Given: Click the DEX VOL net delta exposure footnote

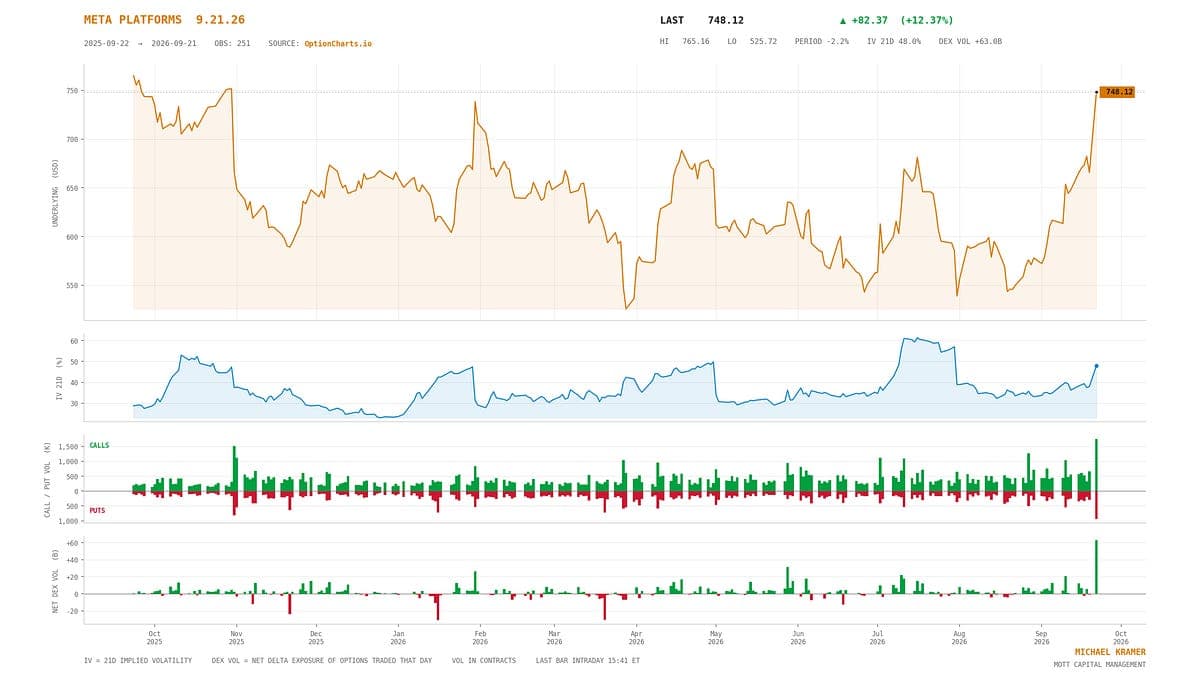Looking at the screenshot, I should click(x=322, y=660).
